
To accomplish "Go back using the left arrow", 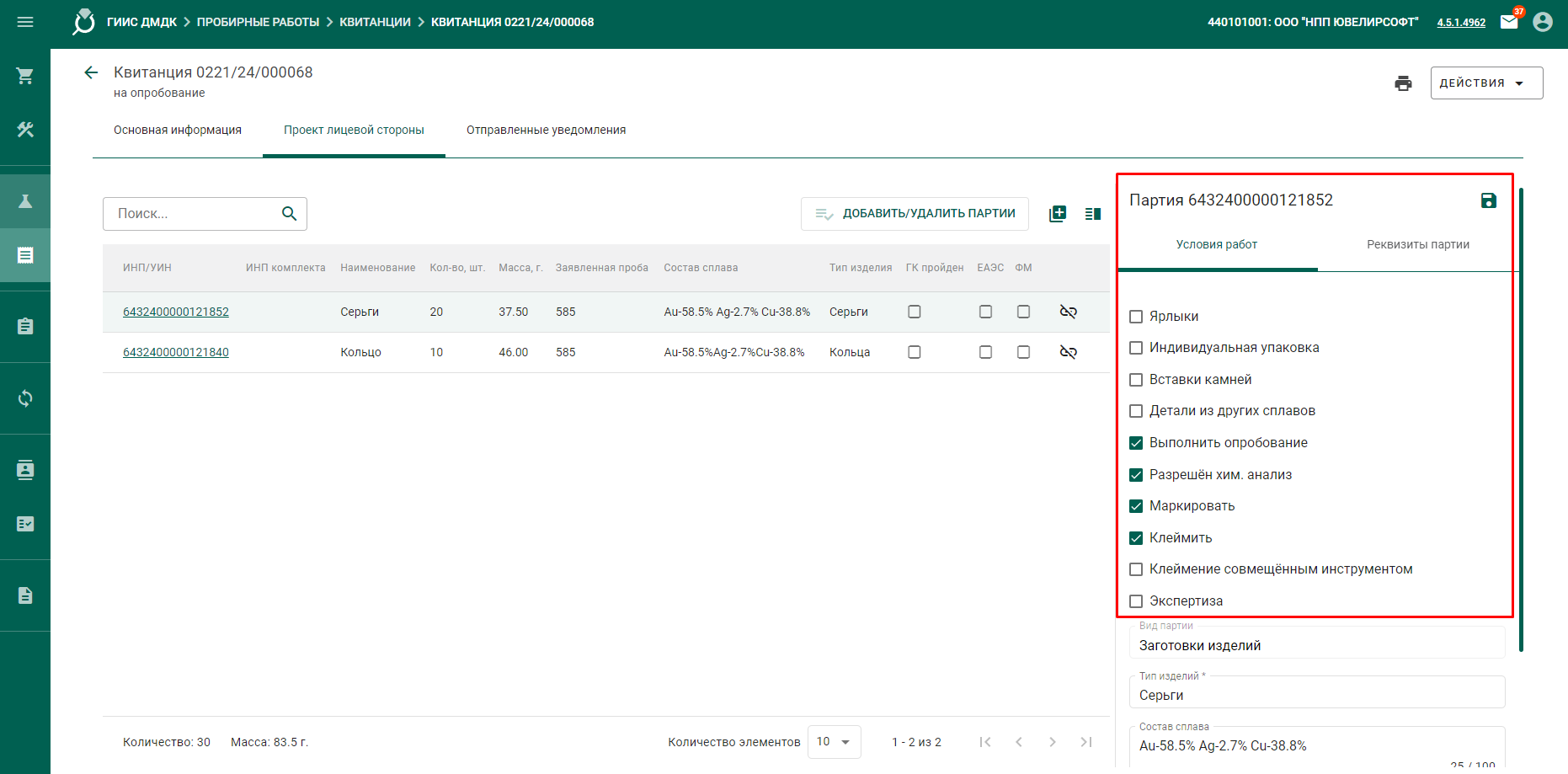I will click(91, 72).
